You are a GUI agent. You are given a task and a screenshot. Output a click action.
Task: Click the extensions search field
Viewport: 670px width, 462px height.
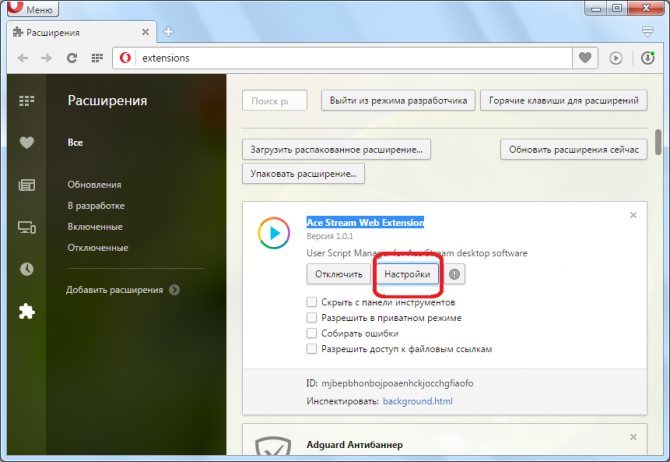274,101
